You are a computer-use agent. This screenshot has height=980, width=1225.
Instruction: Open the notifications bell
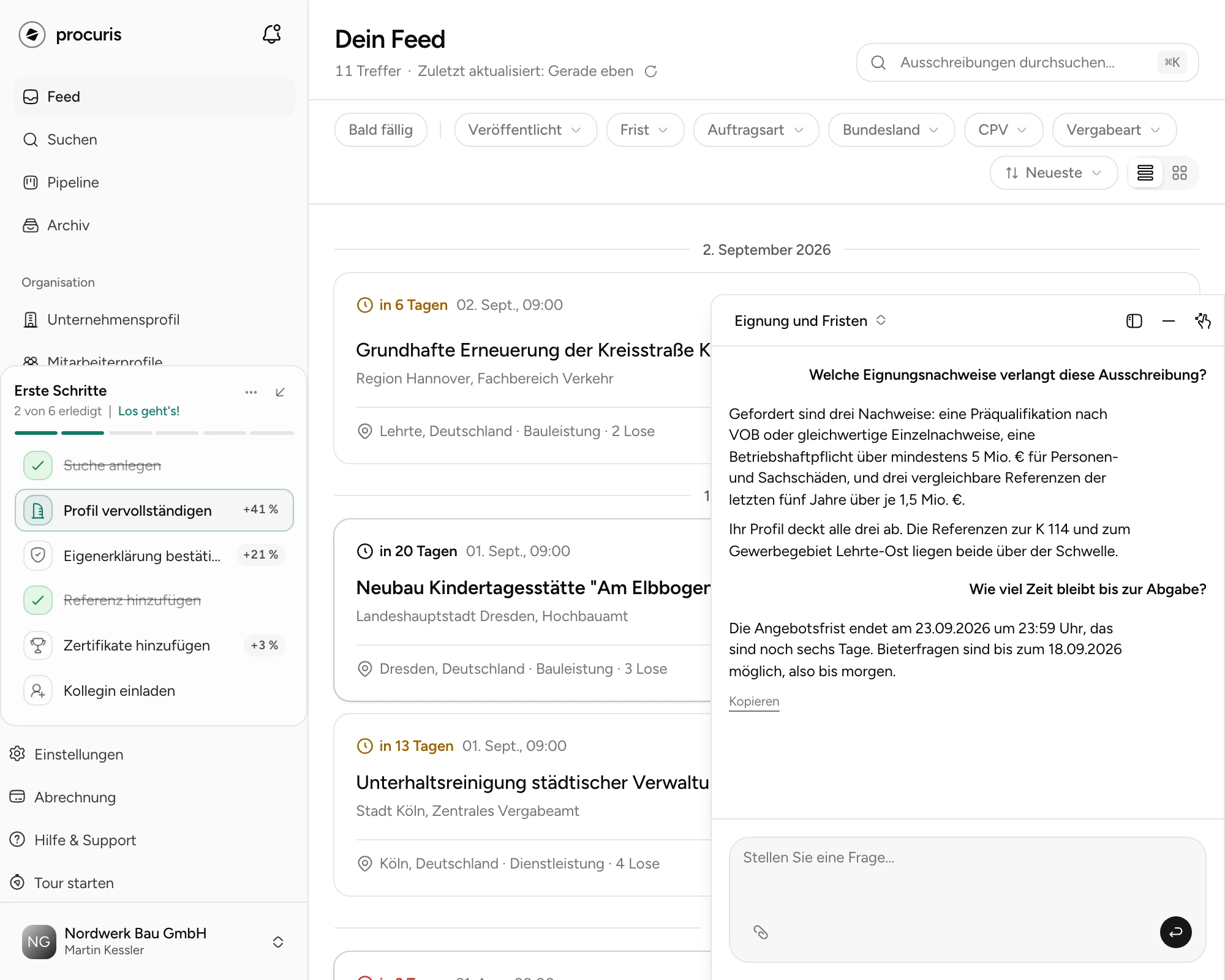[x=271, y=34]
